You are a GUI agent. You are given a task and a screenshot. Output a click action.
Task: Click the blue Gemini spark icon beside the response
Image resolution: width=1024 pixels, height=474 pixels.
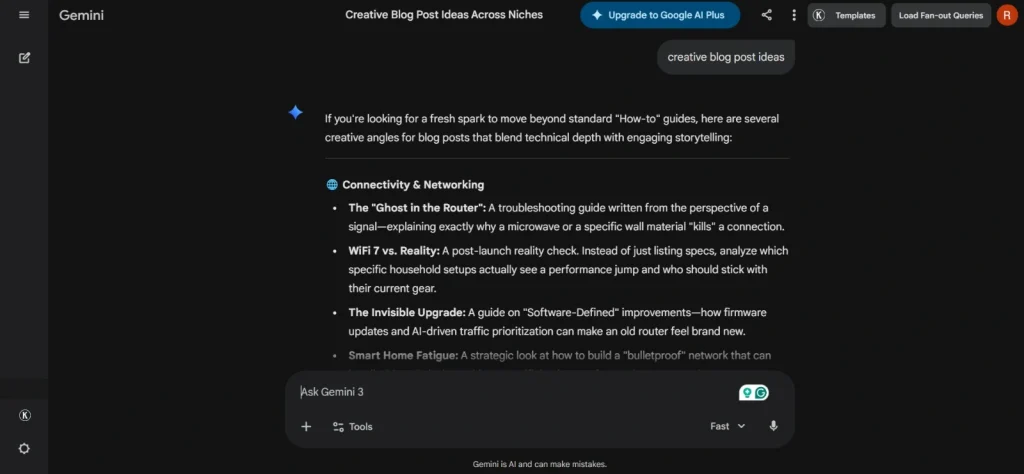[x=295, y=112]
